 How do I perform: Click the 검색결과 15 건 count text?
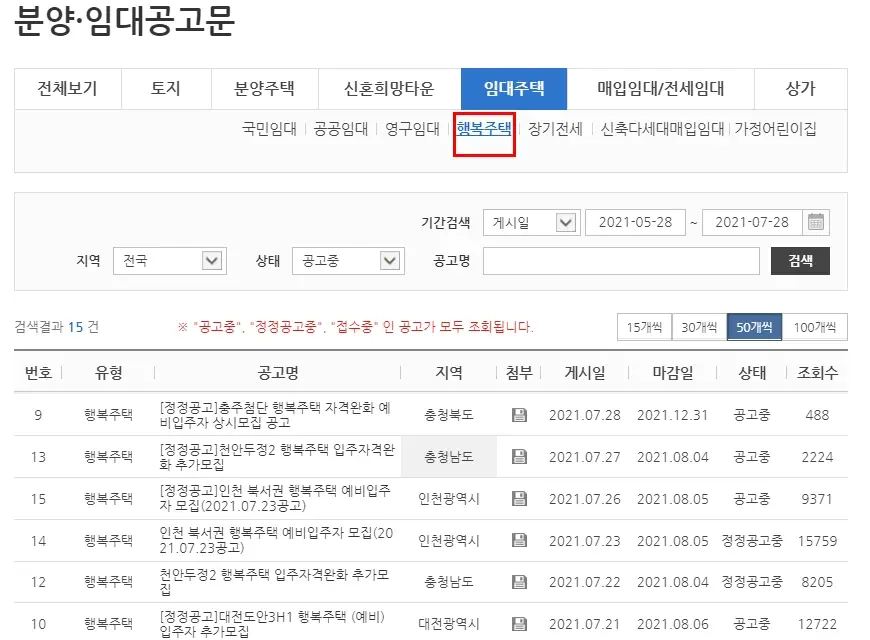tap(57, 327)
